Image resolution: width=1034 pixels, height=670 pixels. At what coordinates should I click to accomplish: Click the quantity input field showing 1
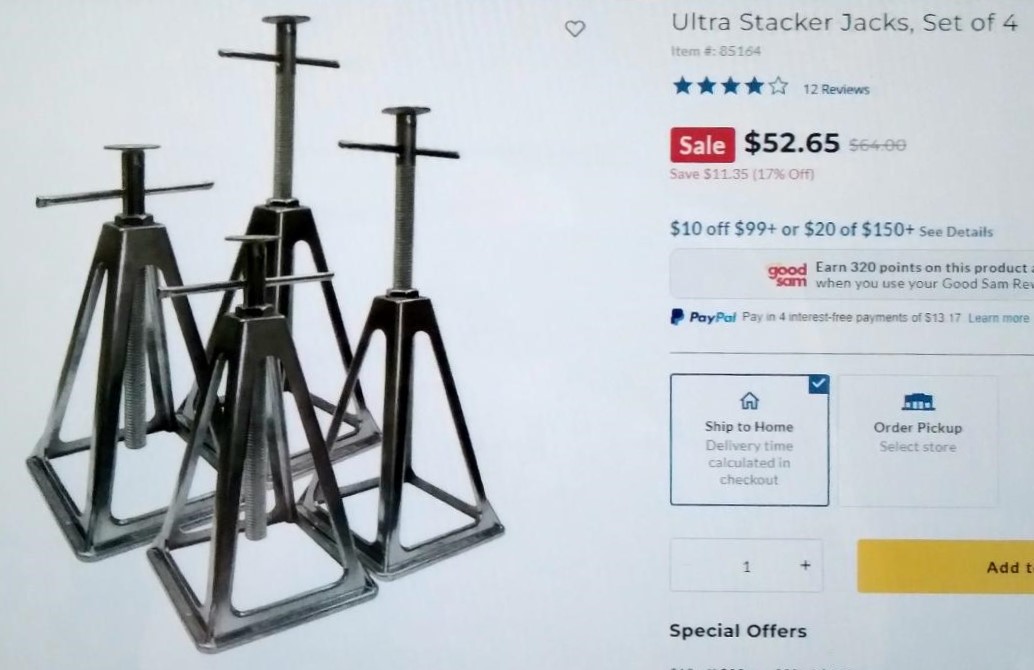click(x=746, y=566)
